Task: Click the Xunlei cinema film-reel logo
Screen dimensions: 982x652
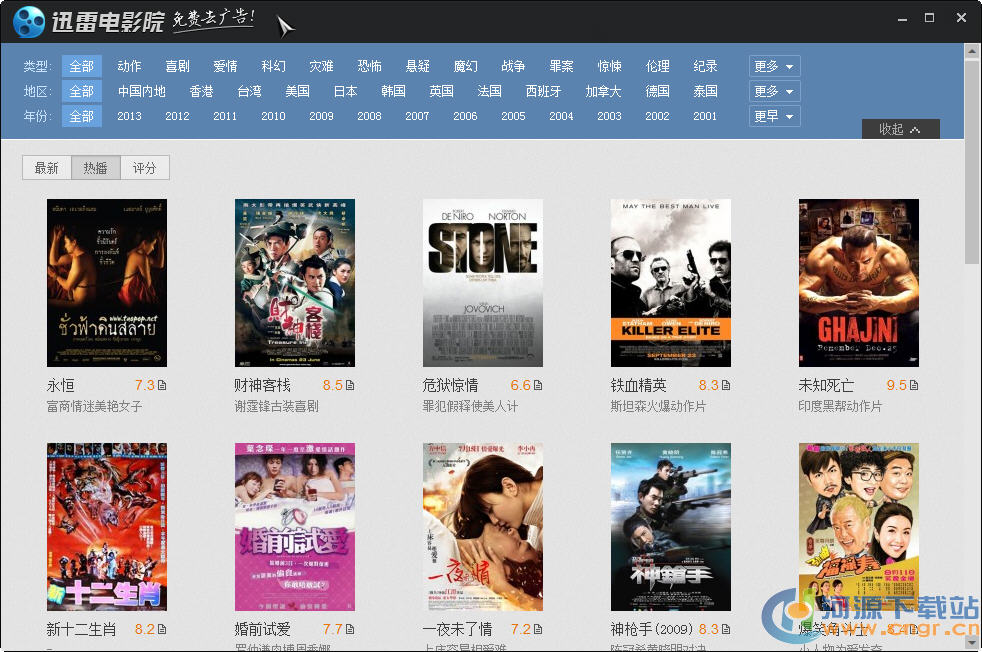Action: [28, 21]
